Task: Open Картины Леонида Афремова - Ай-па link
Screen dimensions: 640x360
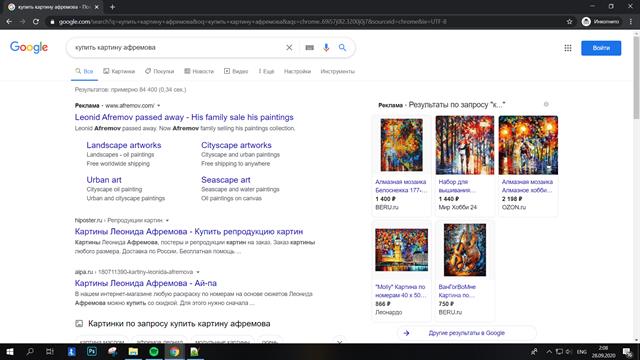Action: point(146,283)
